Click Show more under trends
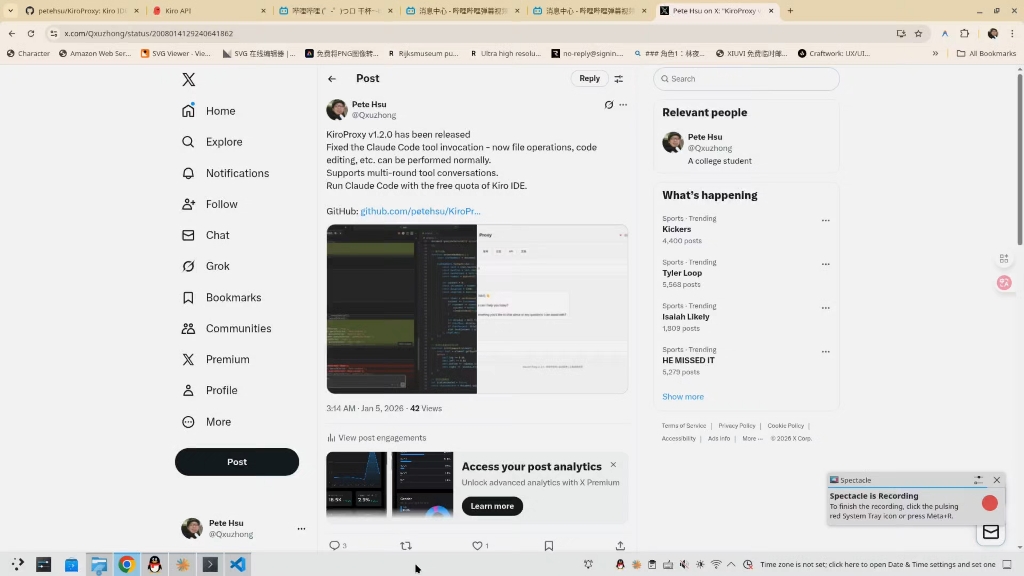 tap(683, 396)
